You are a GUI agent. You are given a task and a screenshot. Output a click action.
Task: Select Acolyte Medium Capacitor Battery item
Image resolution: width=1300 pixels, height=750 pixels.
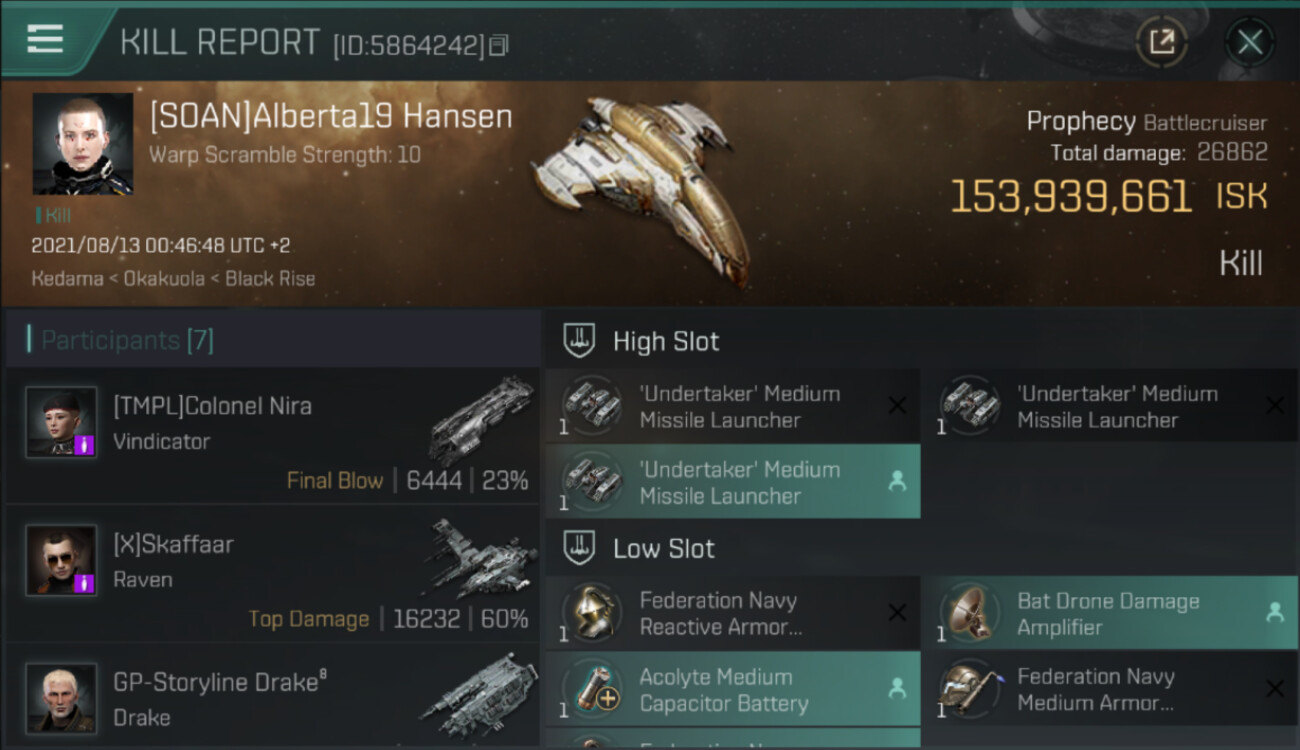[733, 690]
